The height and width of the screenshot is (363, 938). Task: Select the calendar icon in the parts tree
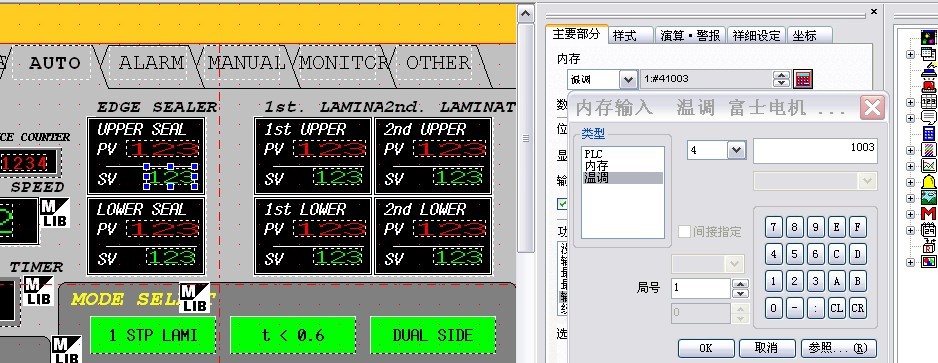click(x=928, y=230)
